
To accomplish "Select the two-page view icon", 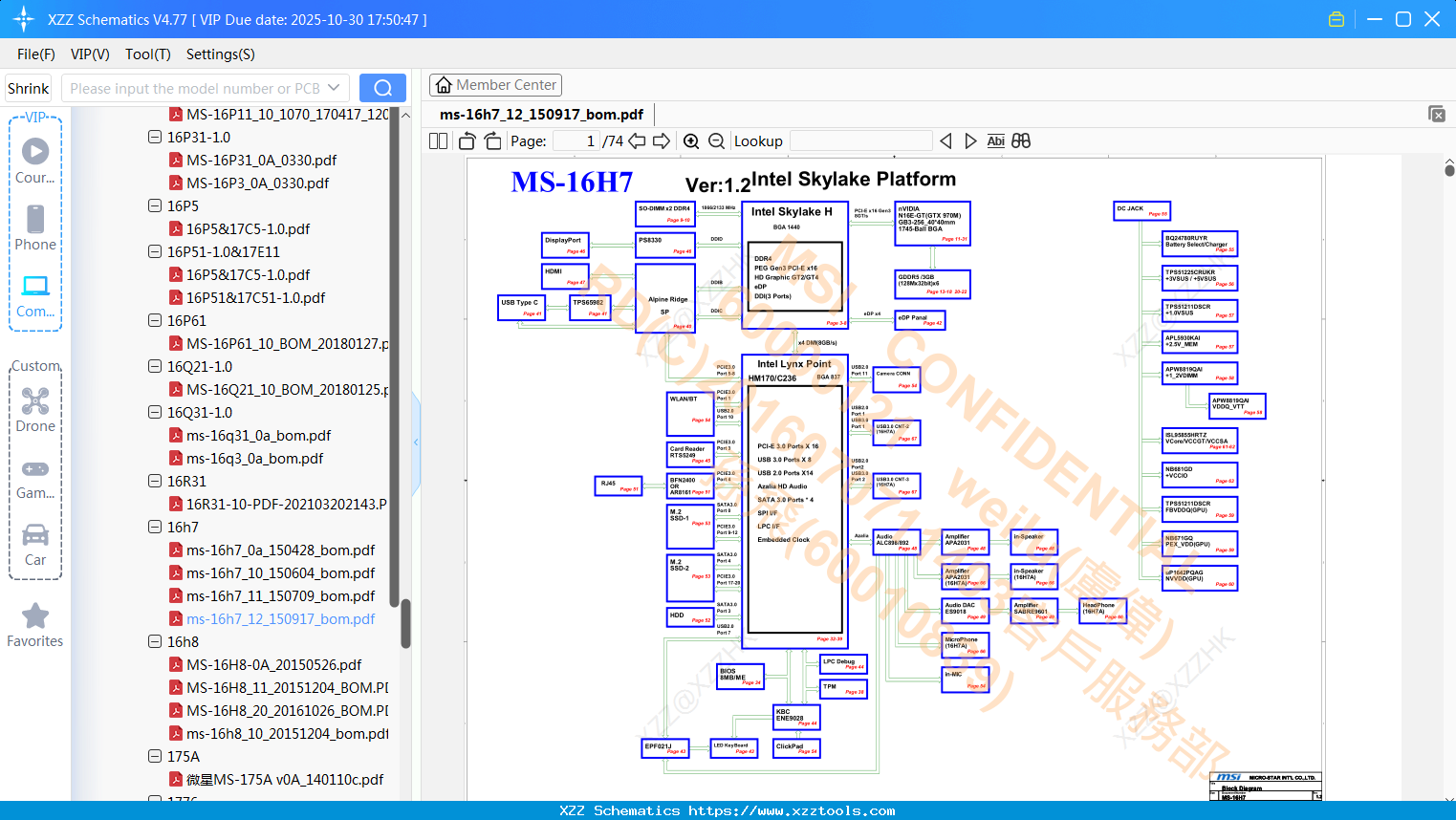I will point(438,140).
